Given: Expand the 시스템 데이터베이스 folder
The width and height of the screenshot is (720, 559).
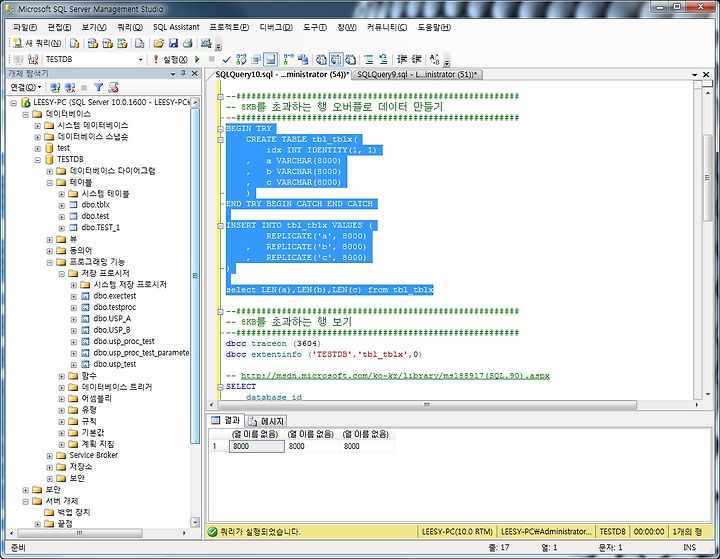Looking at the screenshot, I should coord(38,126).
